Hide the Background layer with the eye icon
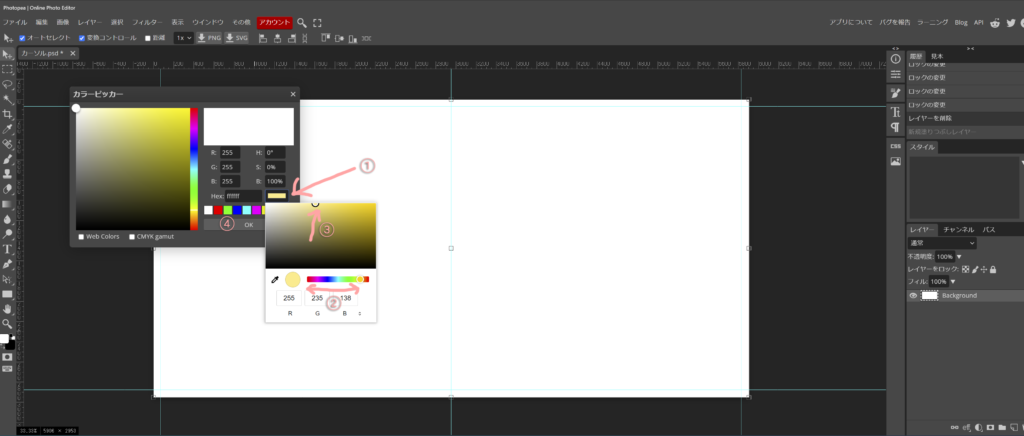This screenshot has width=1024, height=436. click(x=914, y=296)
